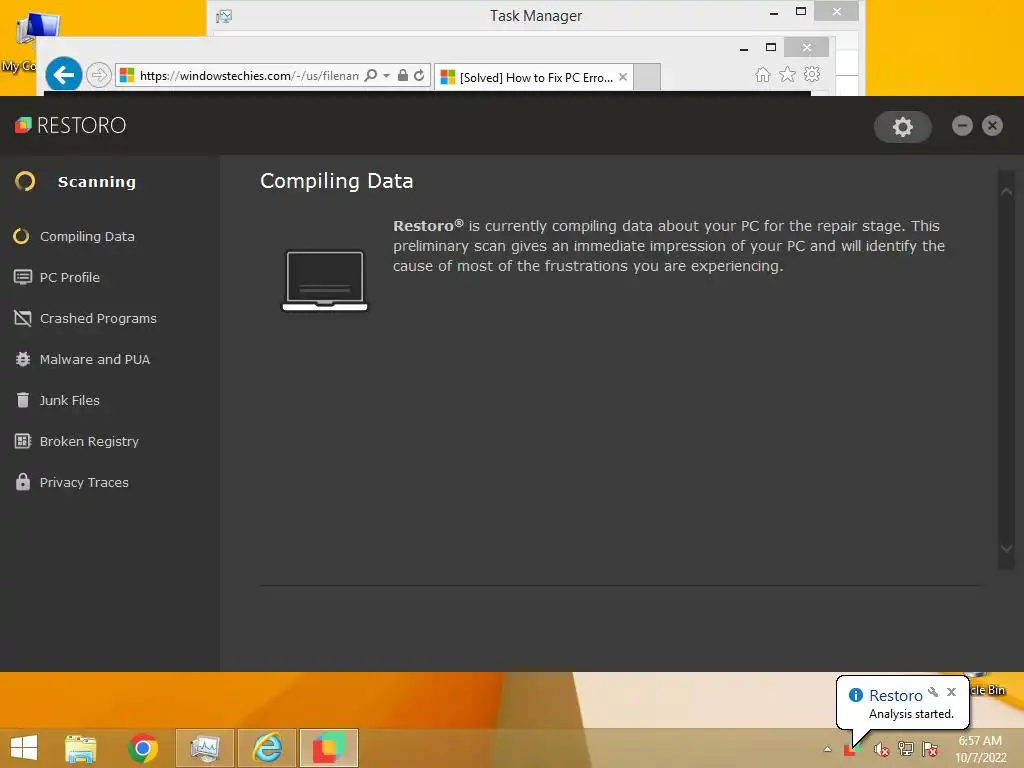Open File Explorer from taskbar

click(x=80, y=748)
